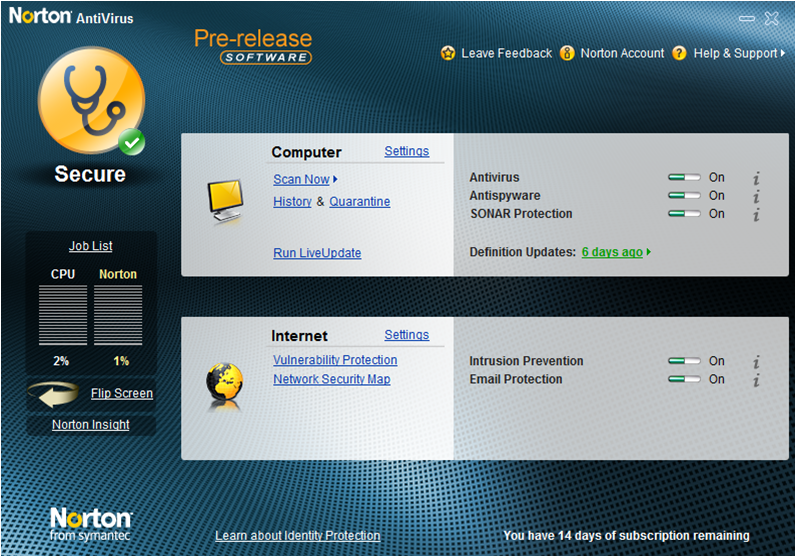The width and height of the screenshot is (796, 557).
Task: Click the Norton usage meter
Action: point(118,315)
